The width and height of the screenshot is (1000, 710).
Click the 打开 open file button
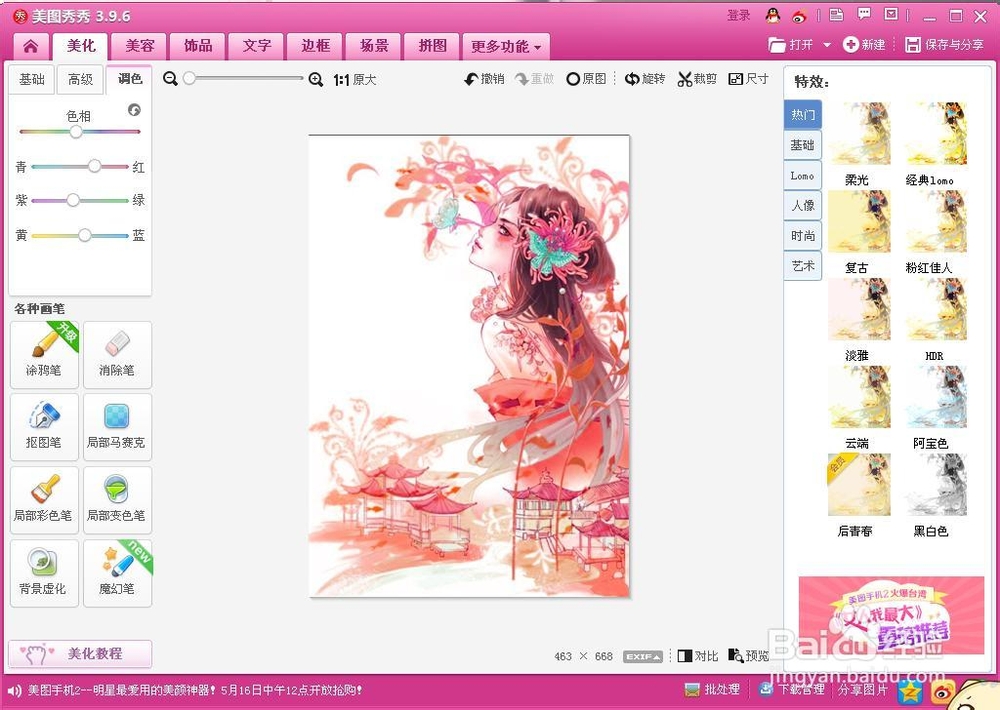tap(791, 45)
